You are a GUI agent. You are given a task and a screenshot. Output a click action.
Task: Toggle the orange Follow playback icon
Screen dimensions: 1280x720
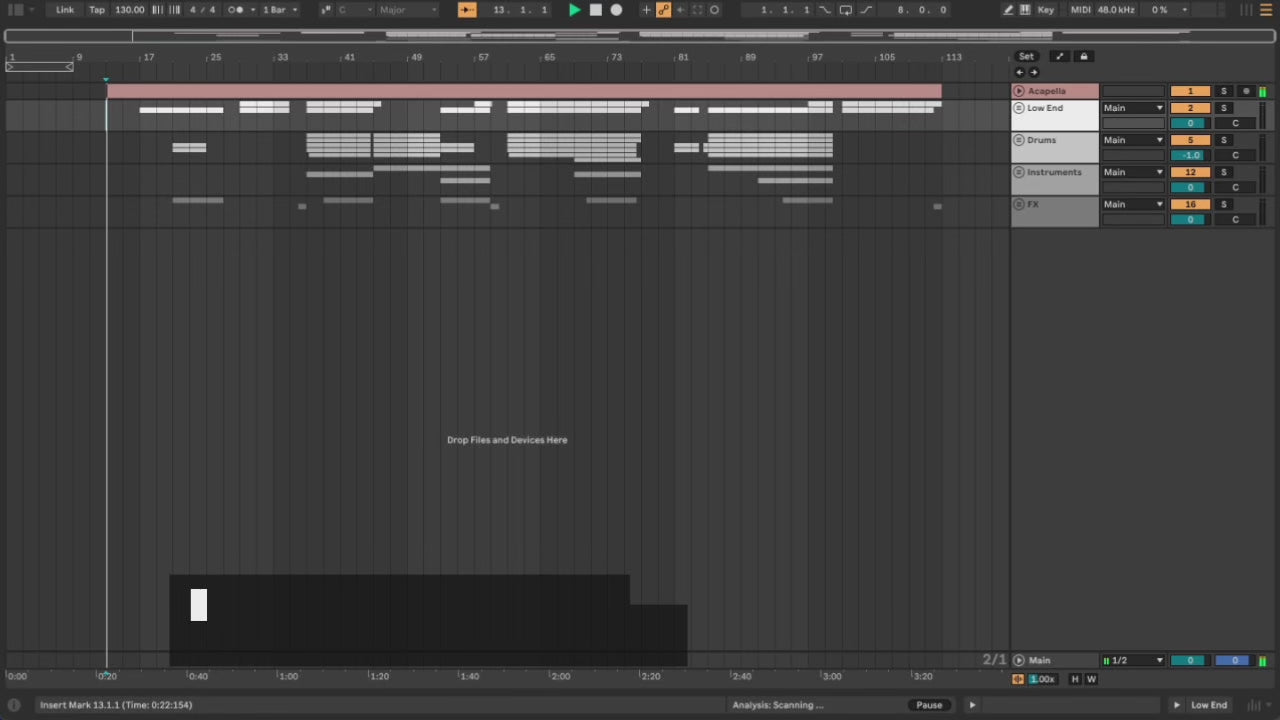467,10
